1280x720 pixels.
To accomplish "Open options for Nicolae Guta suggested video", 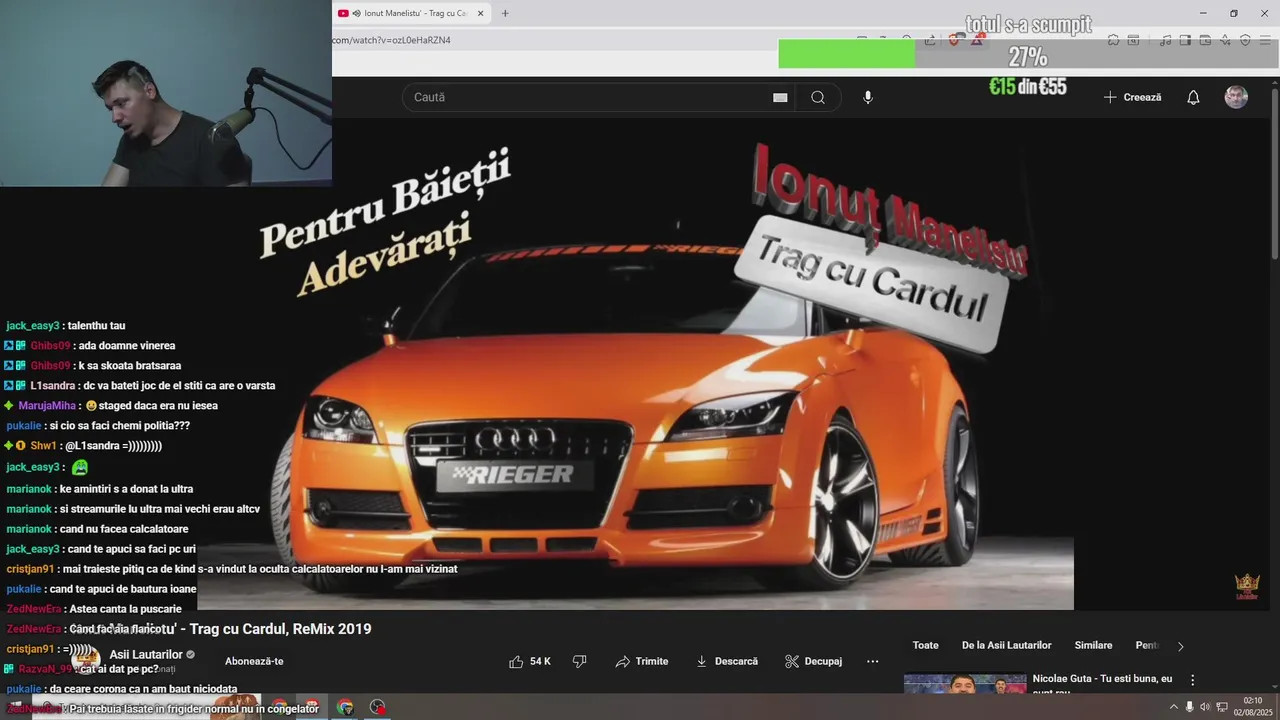I will click(1192, 680).
